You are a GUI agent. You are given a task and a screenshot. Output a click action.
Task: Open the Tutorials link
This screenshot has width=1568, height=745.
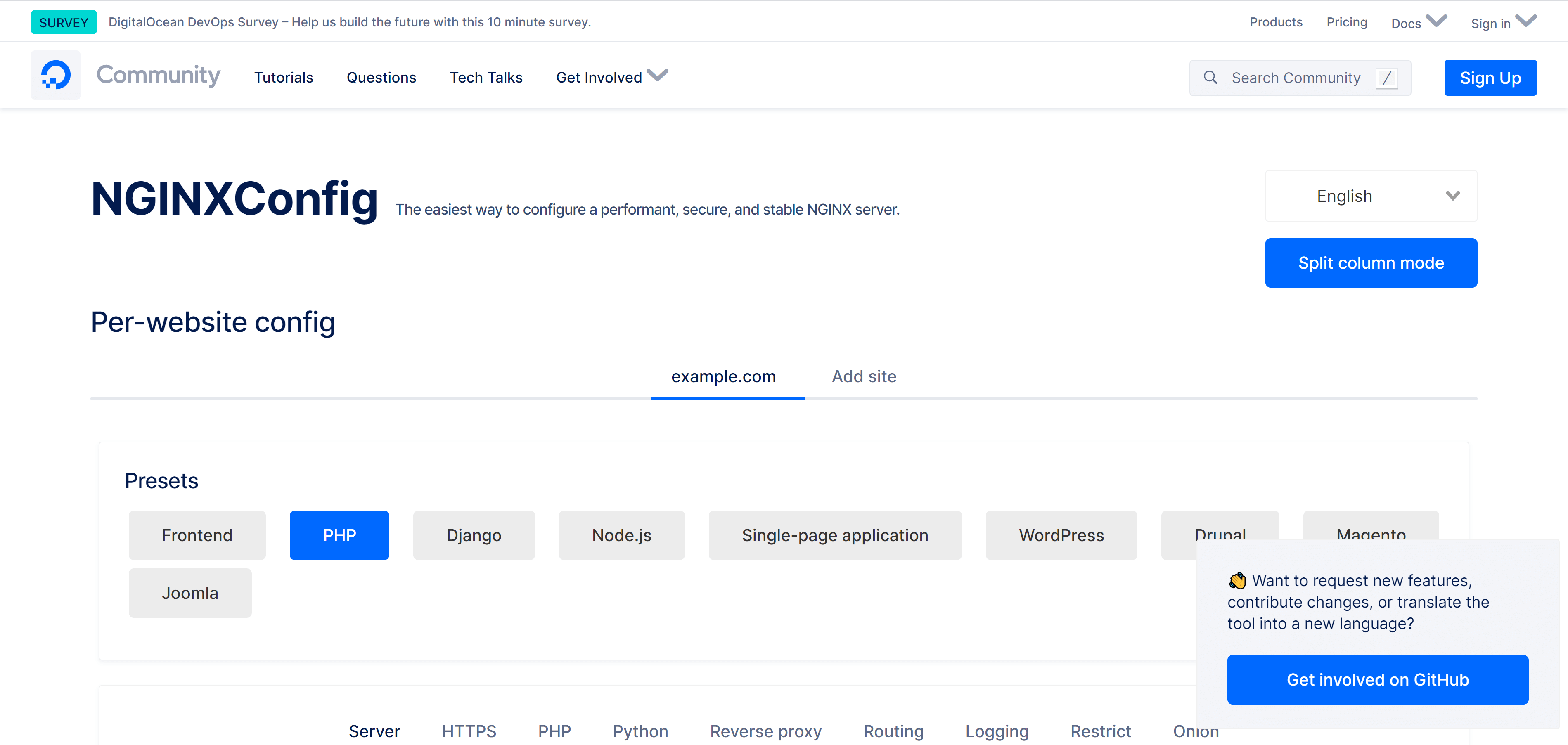tap(284, 77)
